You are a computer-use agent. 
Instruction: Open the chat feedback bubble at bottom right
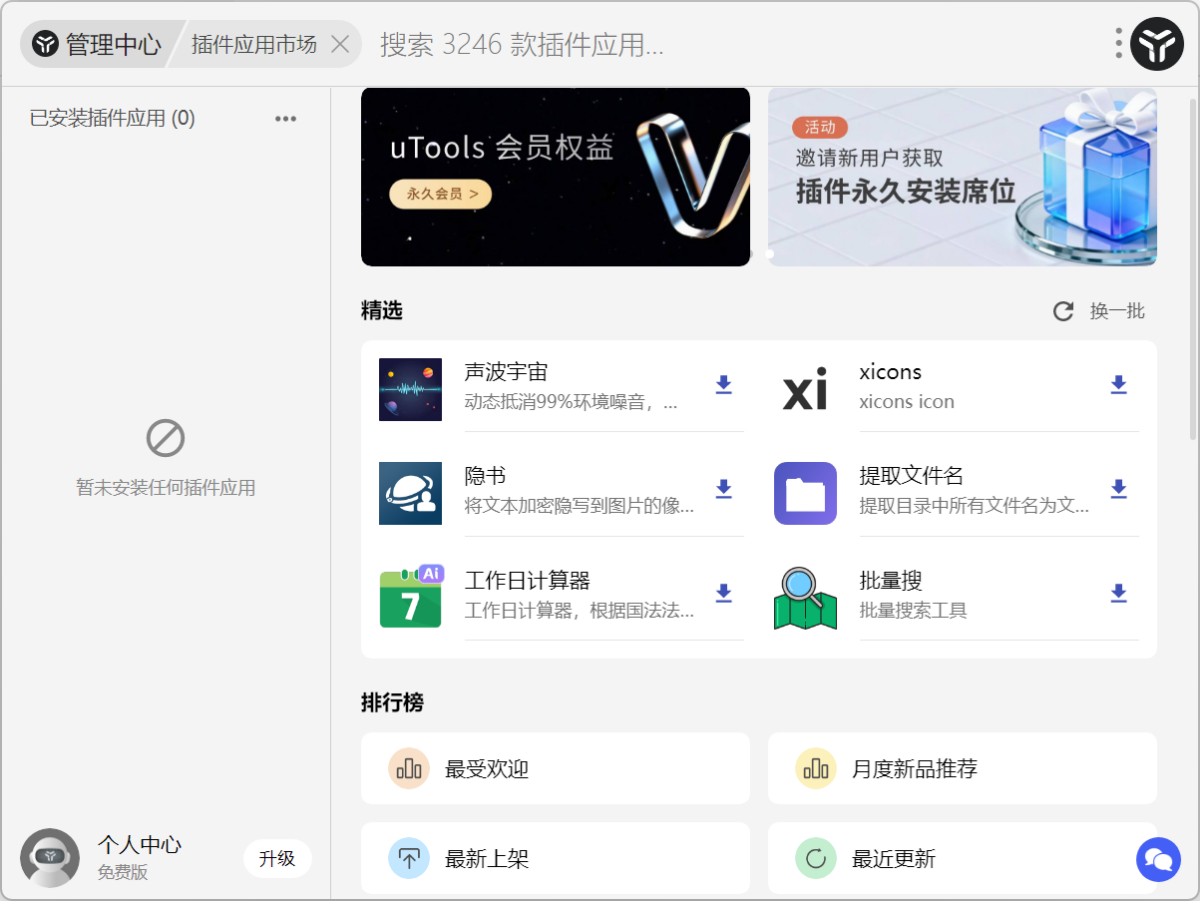[1158, 859]
